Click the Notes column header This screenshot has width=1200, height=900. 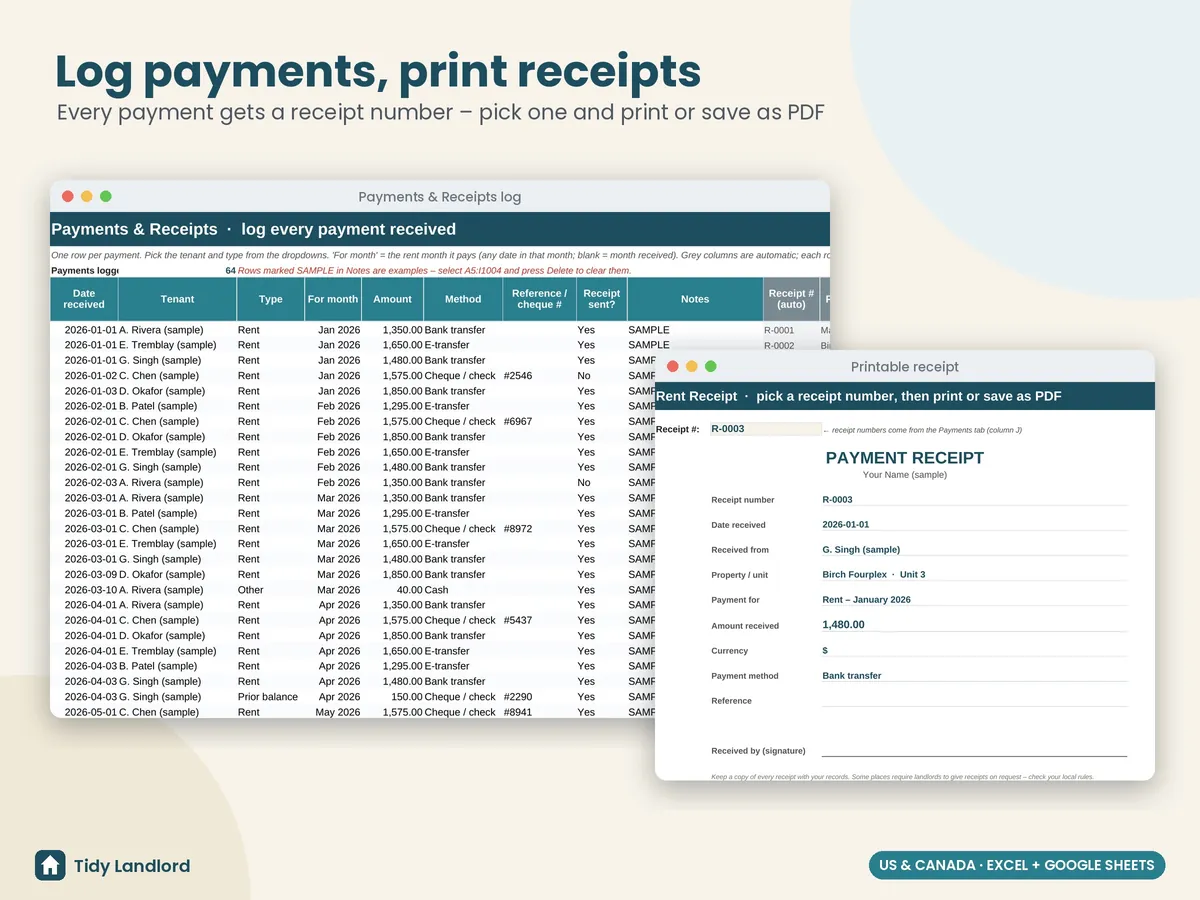pos(695,299)
